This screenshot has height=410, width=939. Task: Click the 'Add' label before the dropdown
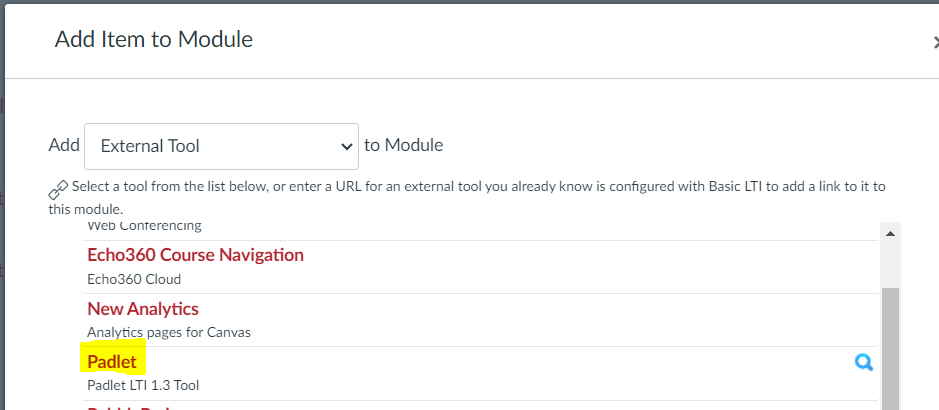tap(64, 145)
